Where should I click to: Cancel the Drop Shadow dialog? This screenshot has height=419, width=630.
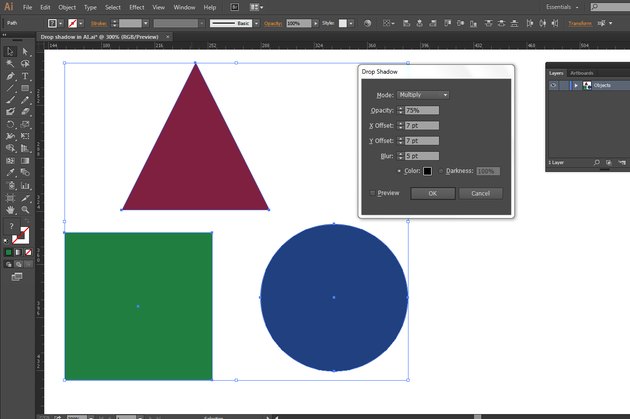[x=481, y=194]
